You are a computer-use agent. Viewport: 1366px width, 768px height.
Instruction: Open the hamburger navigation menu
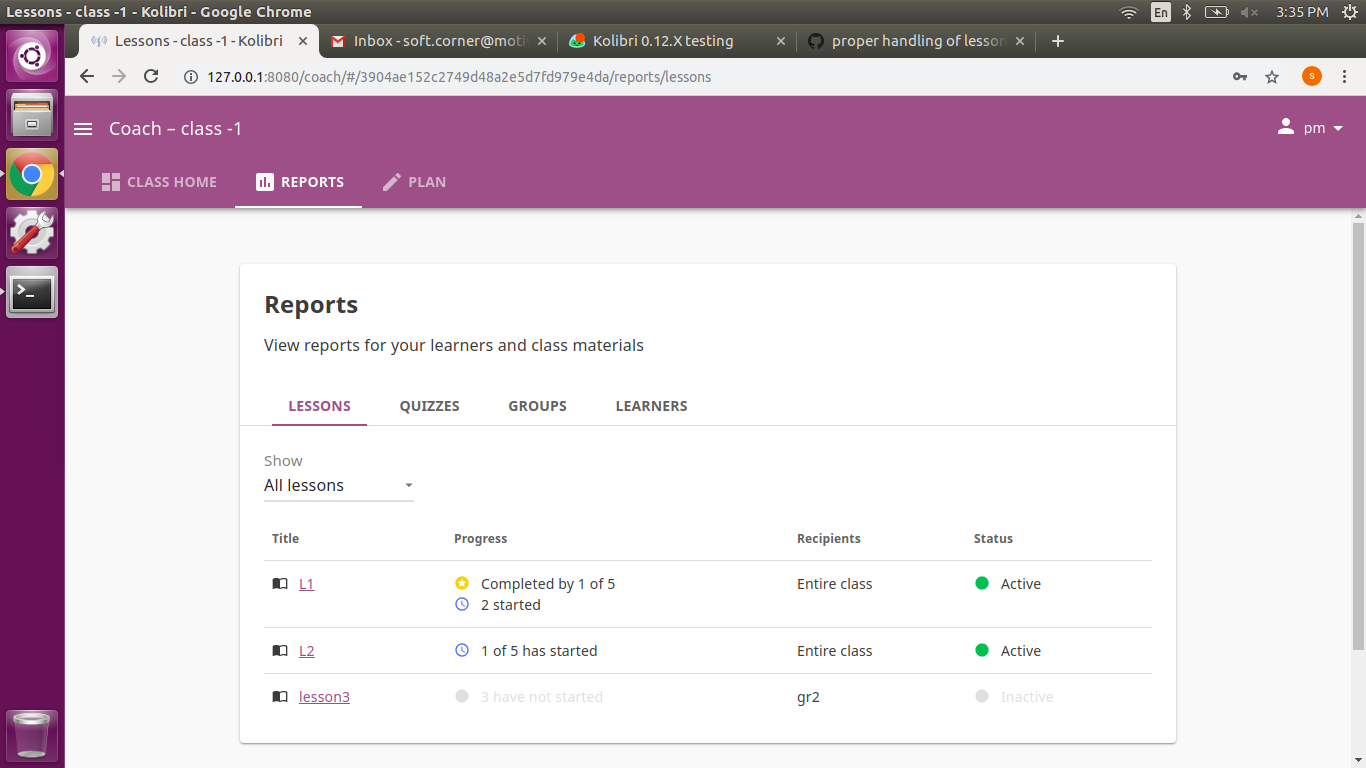[84, 129]
